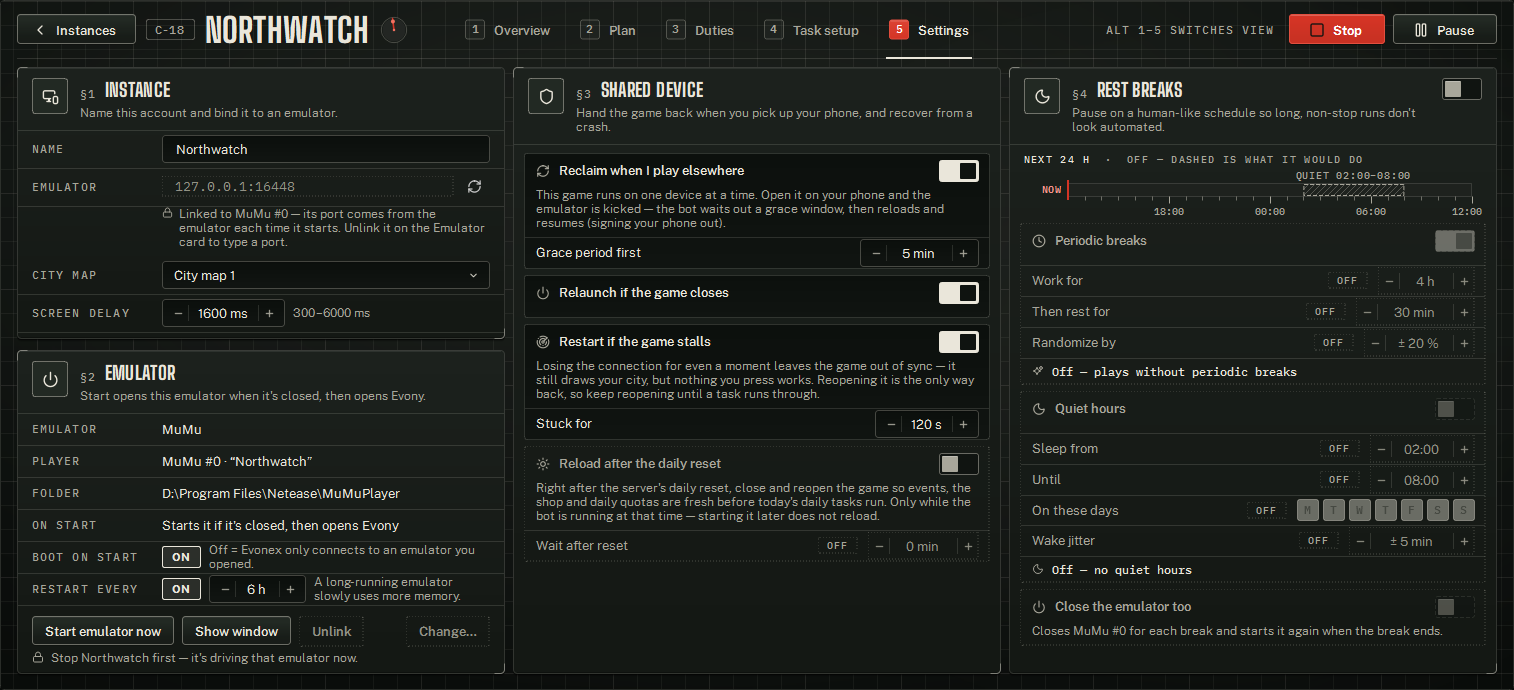Decrease Restart Every hours with minus

[x=225, y=589]
